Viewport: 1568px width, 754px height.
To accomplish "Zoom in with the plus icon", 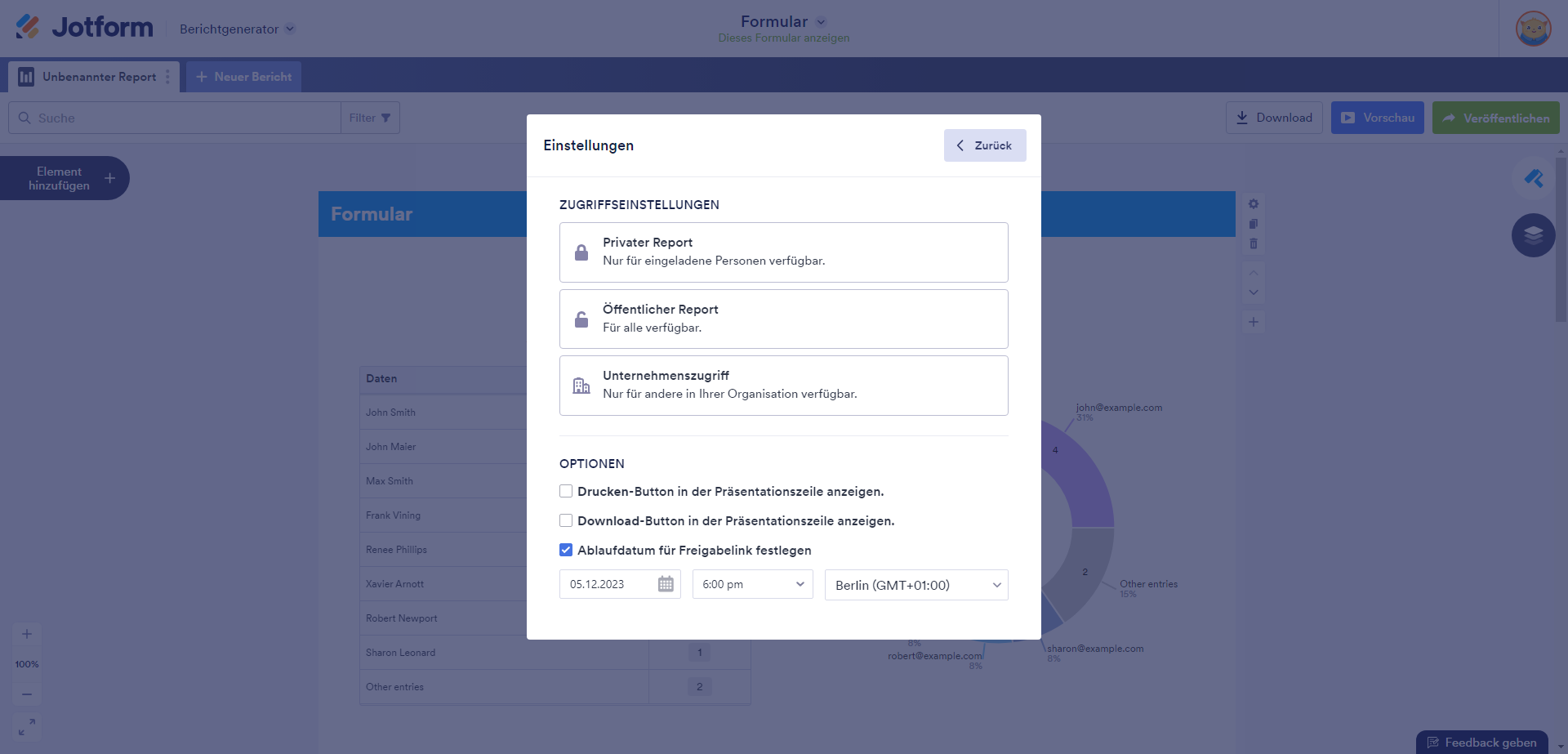I will [27, 634].
